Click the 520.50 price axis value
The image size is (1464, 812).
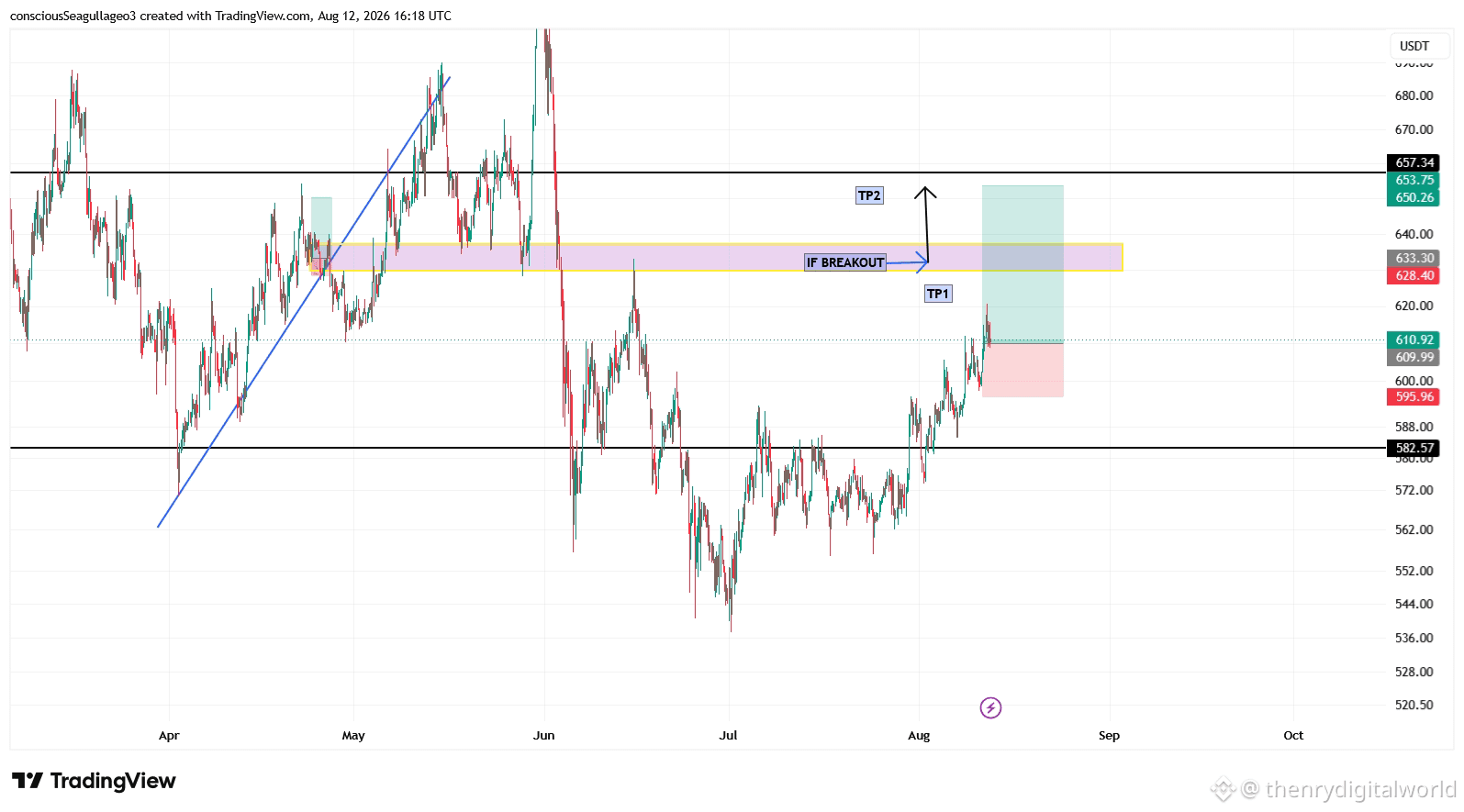pos(1414,705)
